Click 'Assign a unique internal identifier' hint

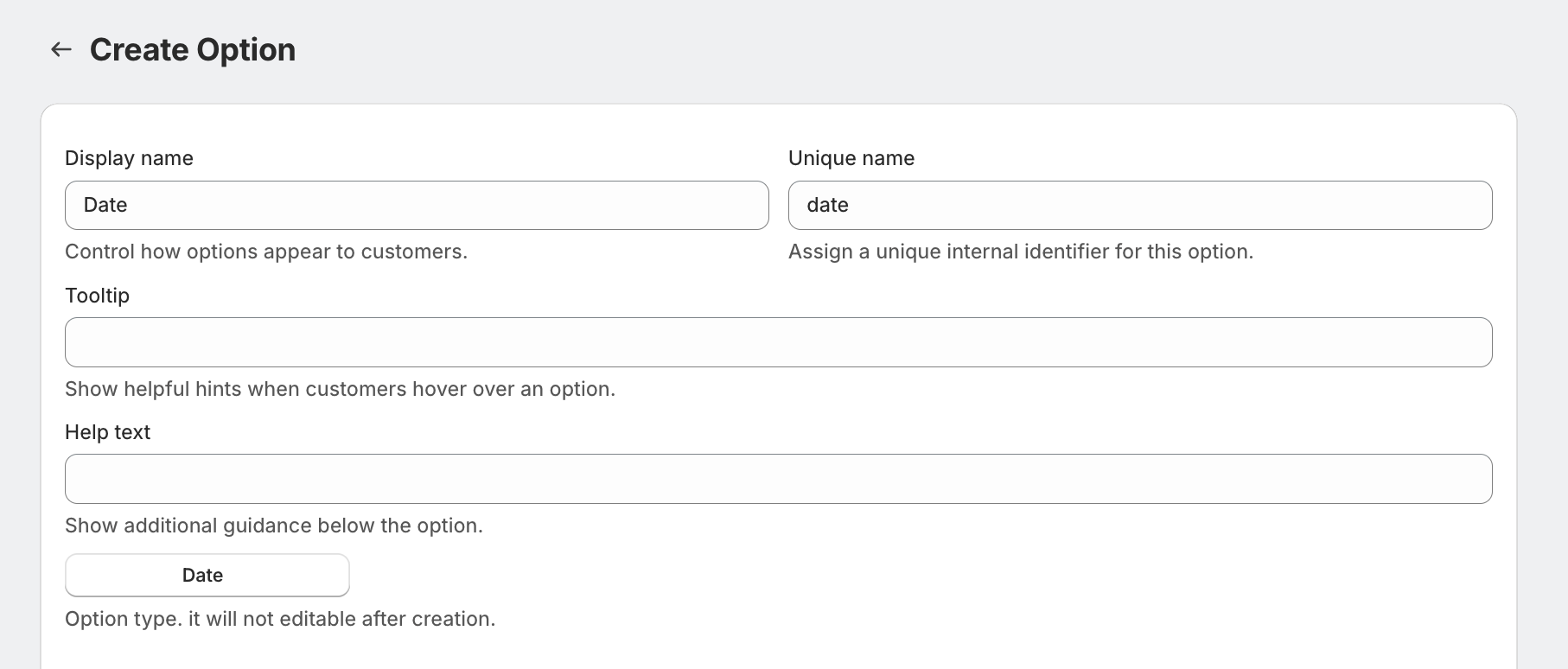1021,252
